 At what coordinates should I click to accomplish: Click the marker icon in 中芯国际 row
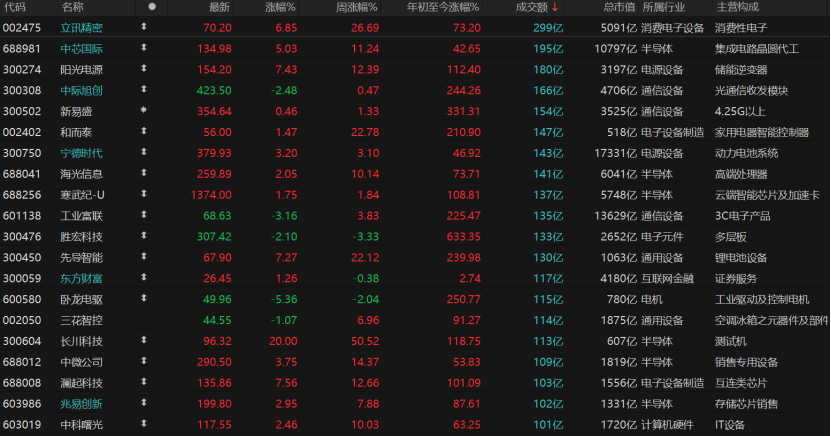coord(144,48)
